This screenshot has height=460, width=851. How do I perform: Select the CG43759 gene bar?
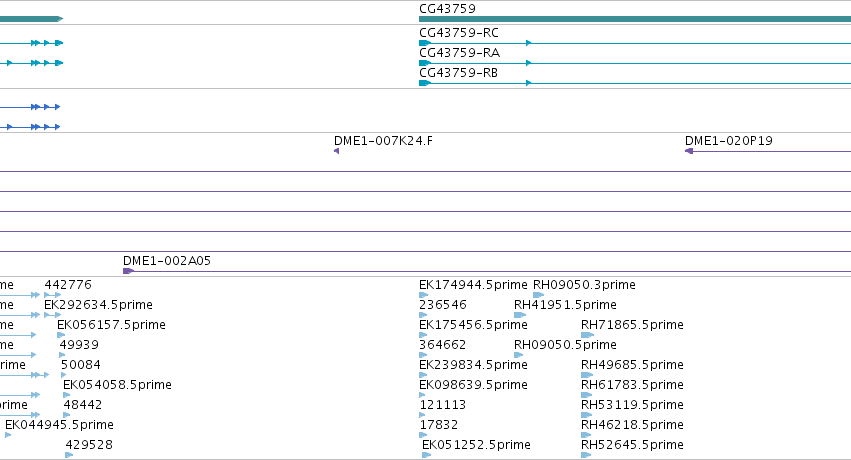pyautogui.click(x=635, y=19)
